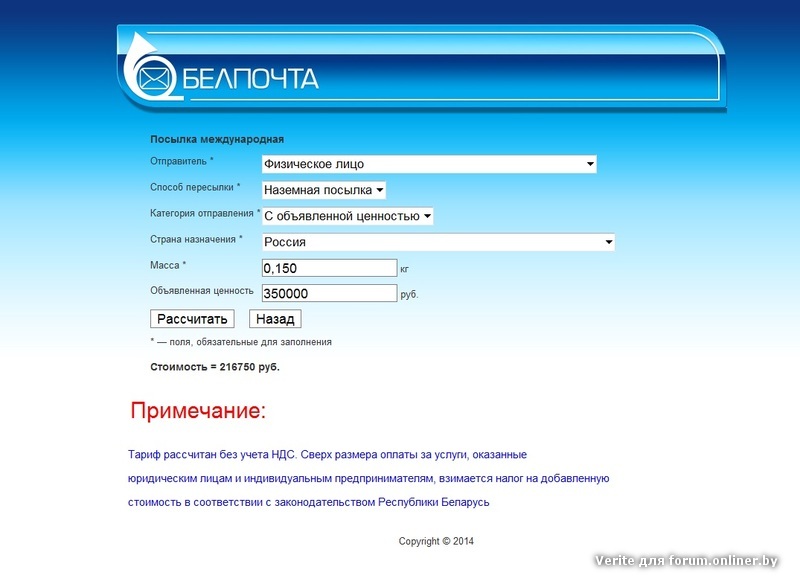
Task: Click the note line starting стоимость в соответствии
Action: coord(308,502)
